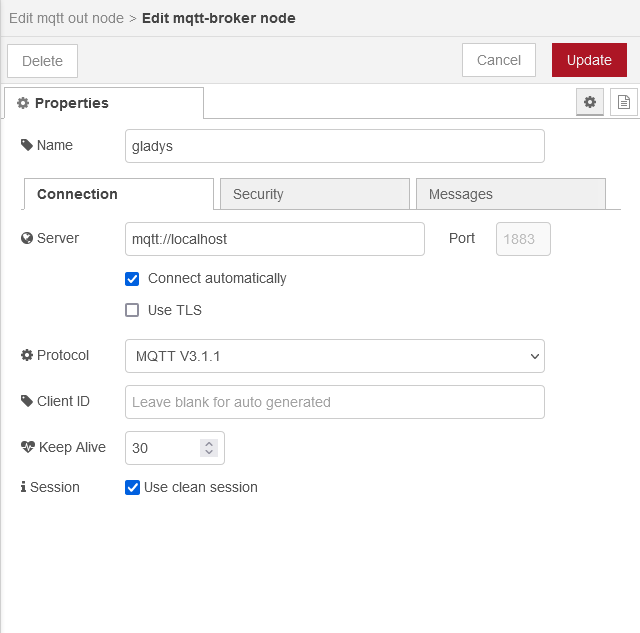Click the Delete button
The height and width of the screenshot is (633, 640).
click(42, 61)
